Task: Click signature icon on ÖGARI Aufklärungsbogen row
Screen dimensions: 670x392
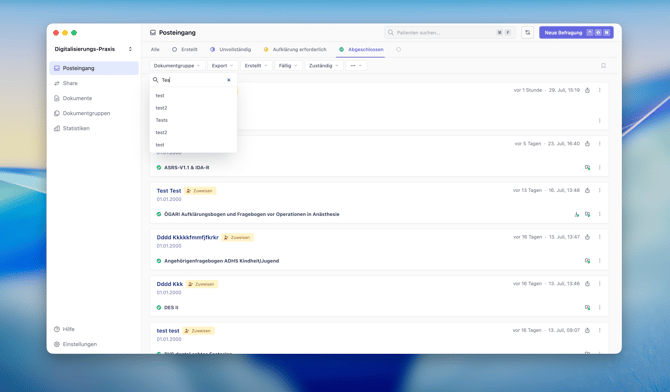Action: (576, 214)
